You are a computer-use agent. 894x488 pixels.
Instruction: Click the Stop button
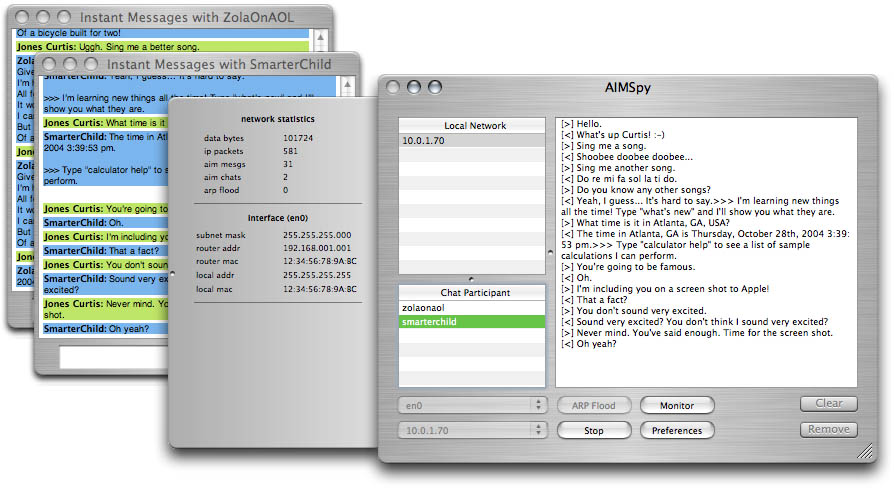pyautogui.click(x=594, y=430)
